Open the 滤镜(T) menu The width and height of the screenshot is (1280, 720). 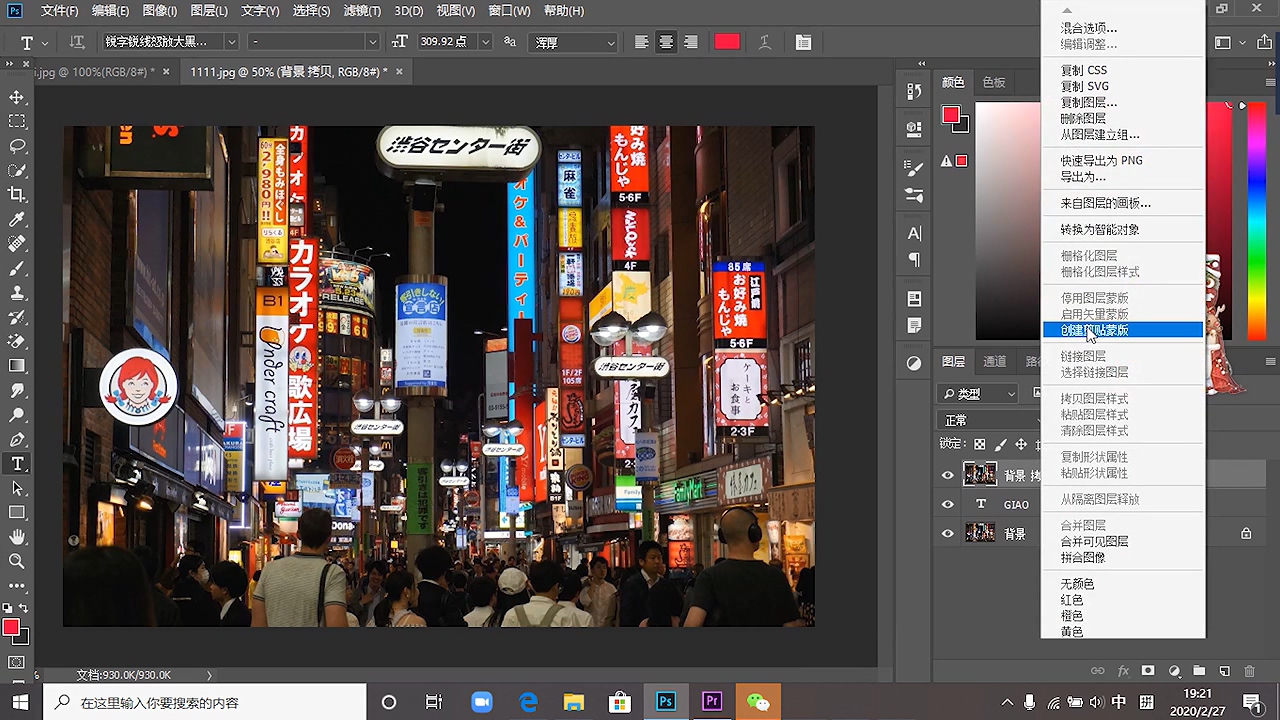[x=361, y=11]
